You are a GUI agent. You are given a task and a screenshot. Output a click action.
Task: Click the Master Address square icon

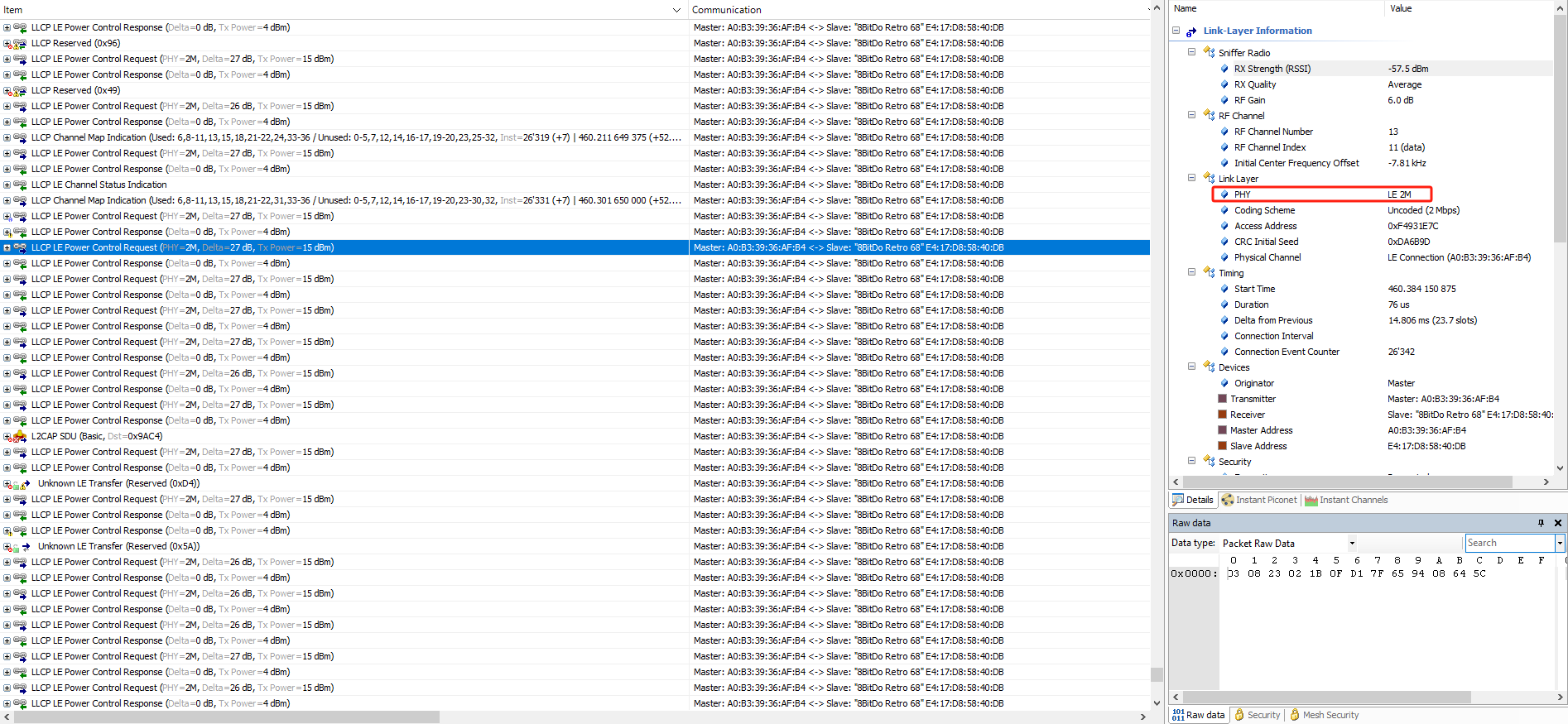pos(1222,430)
